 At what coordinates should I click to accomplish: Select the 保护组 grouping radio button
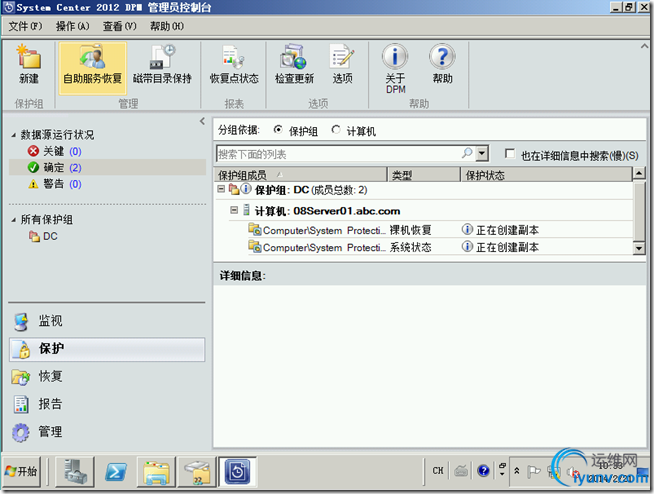[x=278, y=130]
